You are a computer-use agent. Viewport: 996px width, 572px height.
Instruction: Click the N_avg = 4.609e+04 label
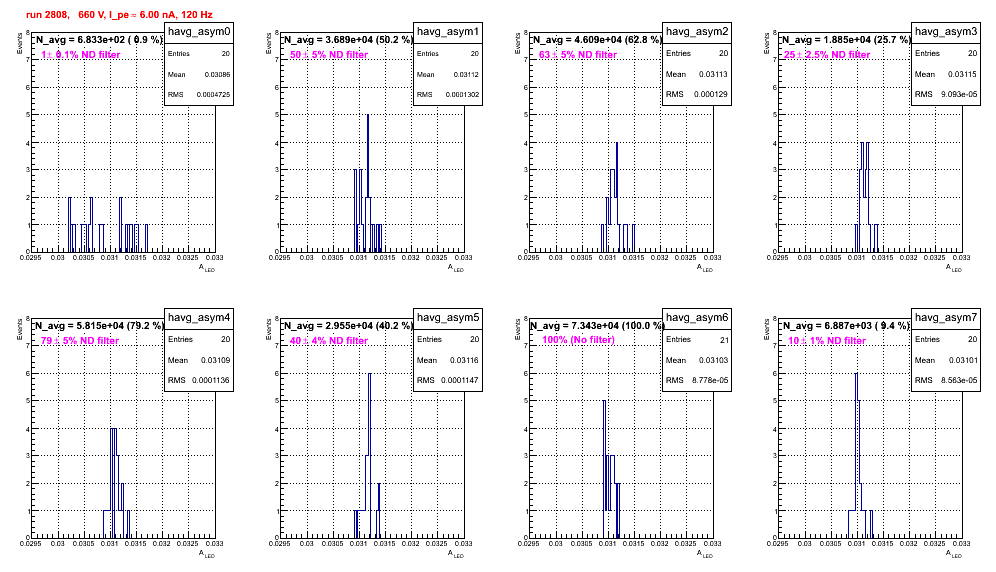coord(597,39)
